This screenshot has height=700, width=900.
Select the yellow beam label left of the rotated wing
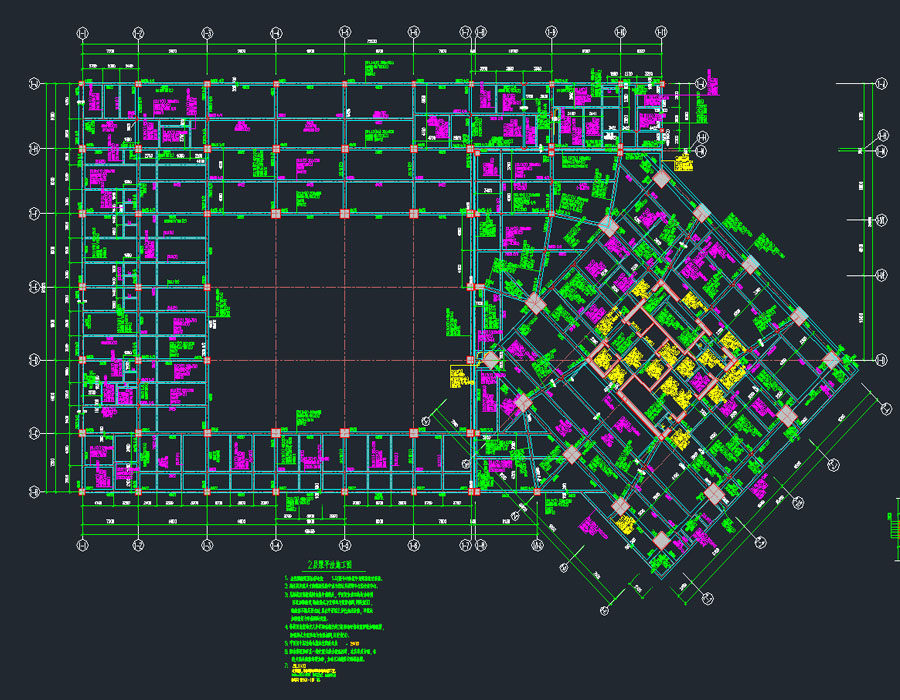[x=458, y=378]
